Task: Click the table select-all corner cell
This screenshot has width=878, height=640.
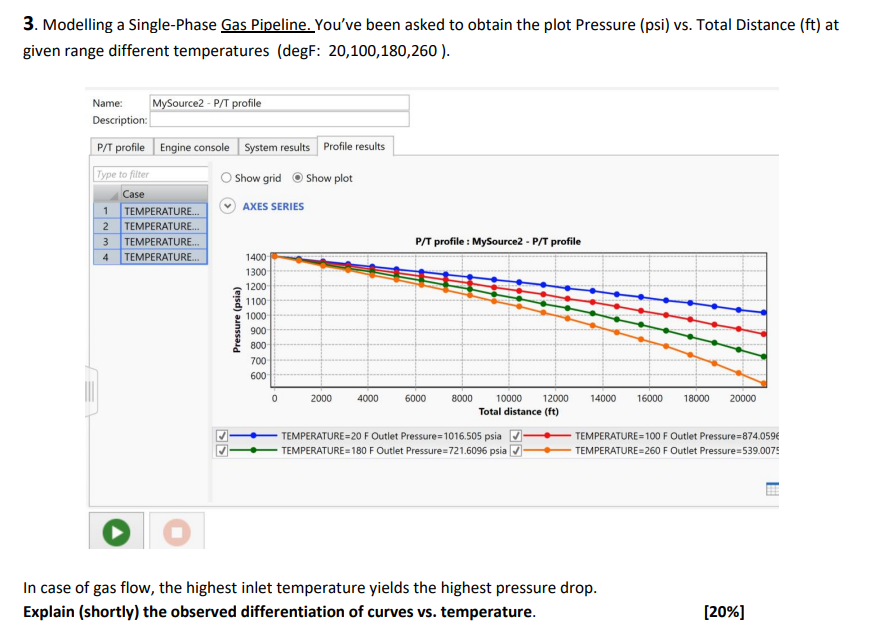Action: [x=106, y=194]
